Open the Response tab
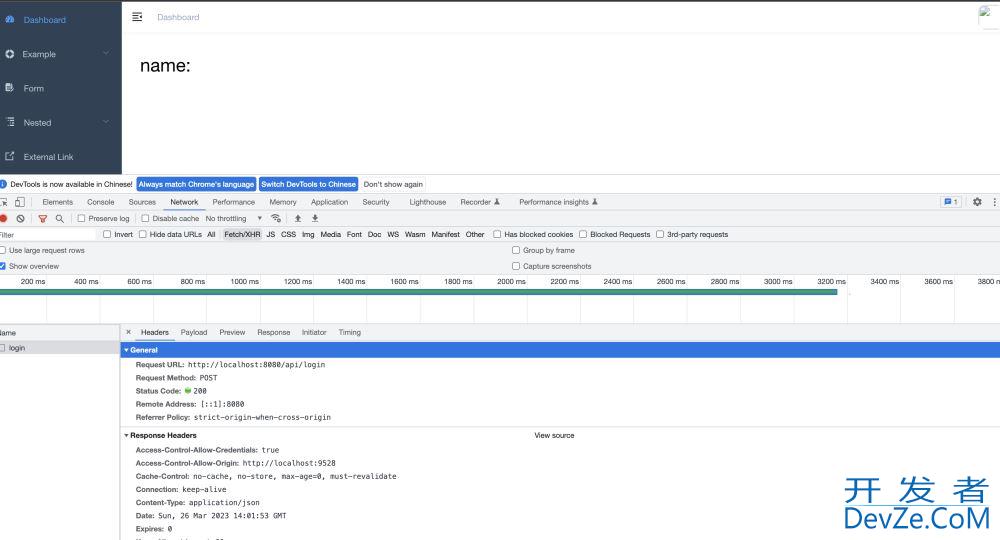This screenshot has height=540, width=1000. [274, 332]
